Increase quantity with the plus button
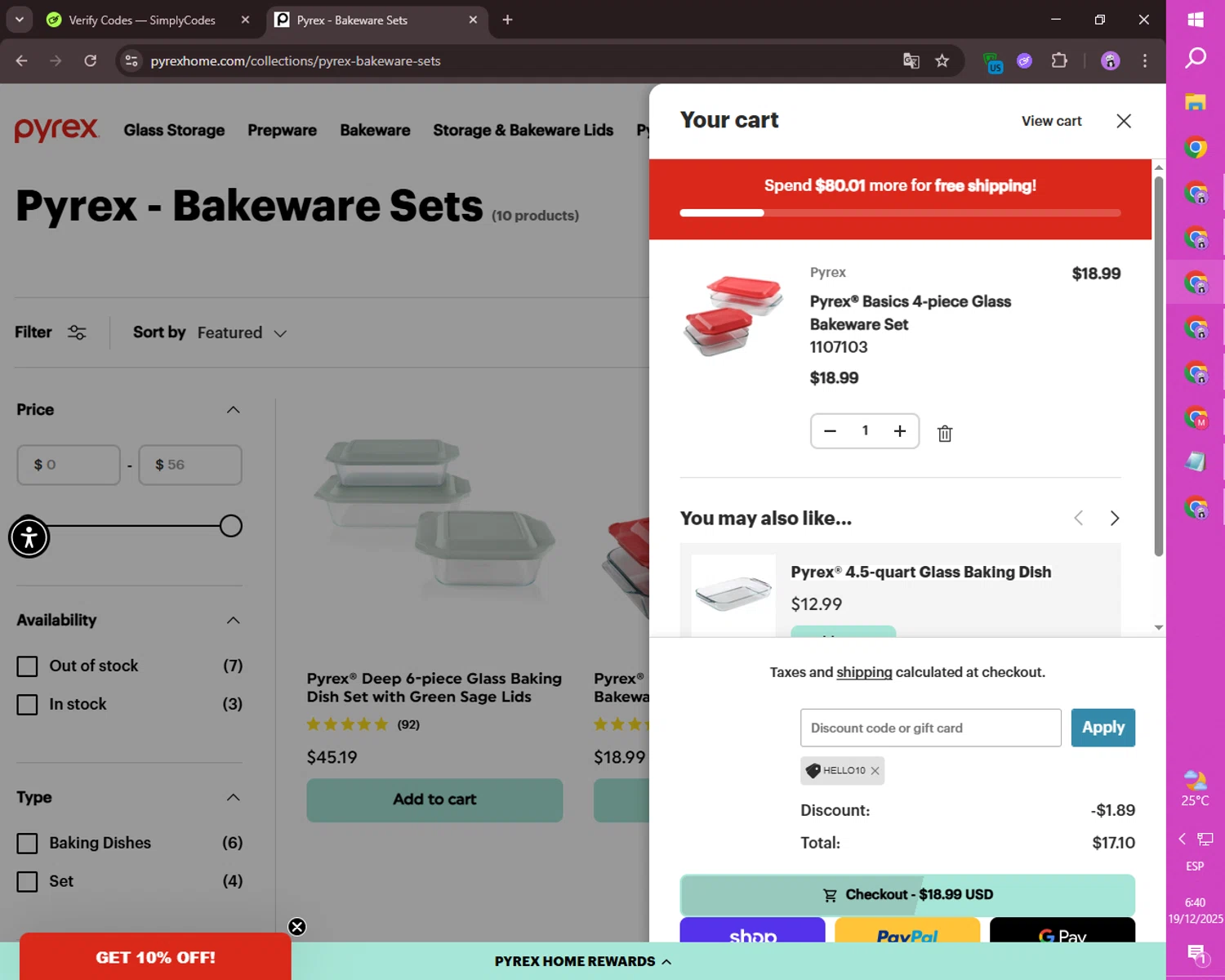 click(899, 431)
